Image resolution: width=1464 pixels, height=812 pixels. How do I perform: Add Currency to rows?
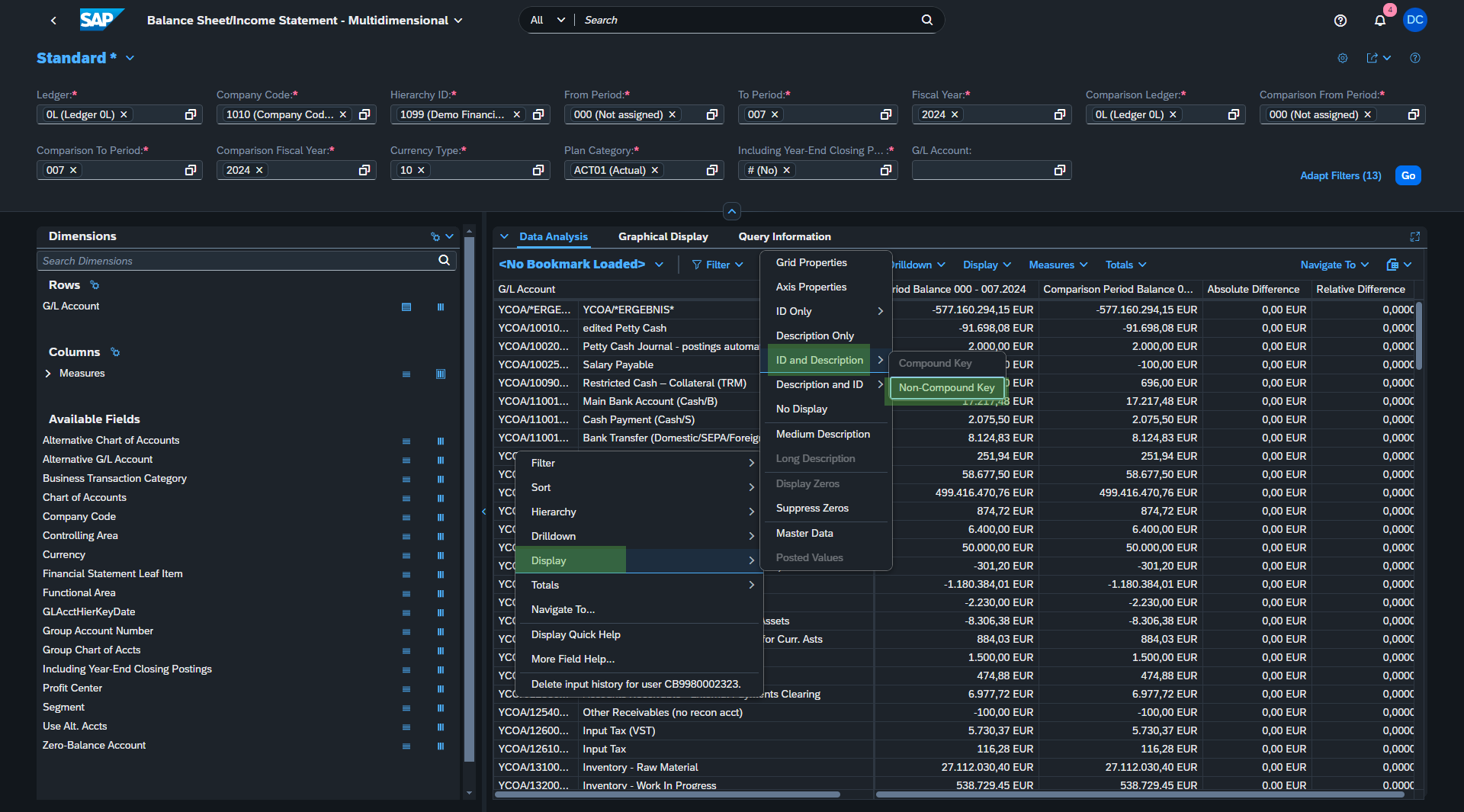point(406,555)
